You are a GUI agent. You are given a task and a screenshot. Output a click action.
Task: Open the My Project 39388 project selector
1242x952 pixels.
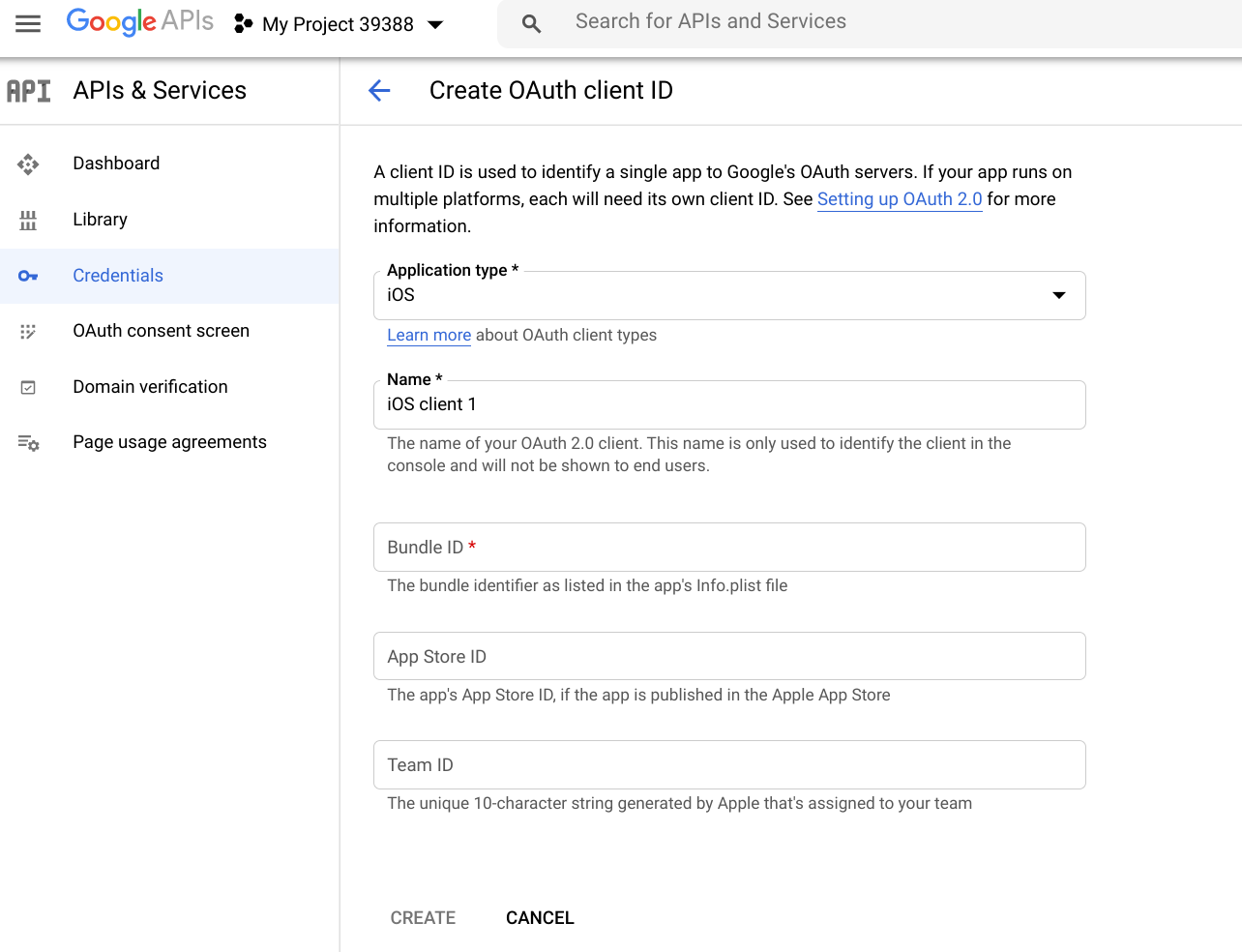340,24
